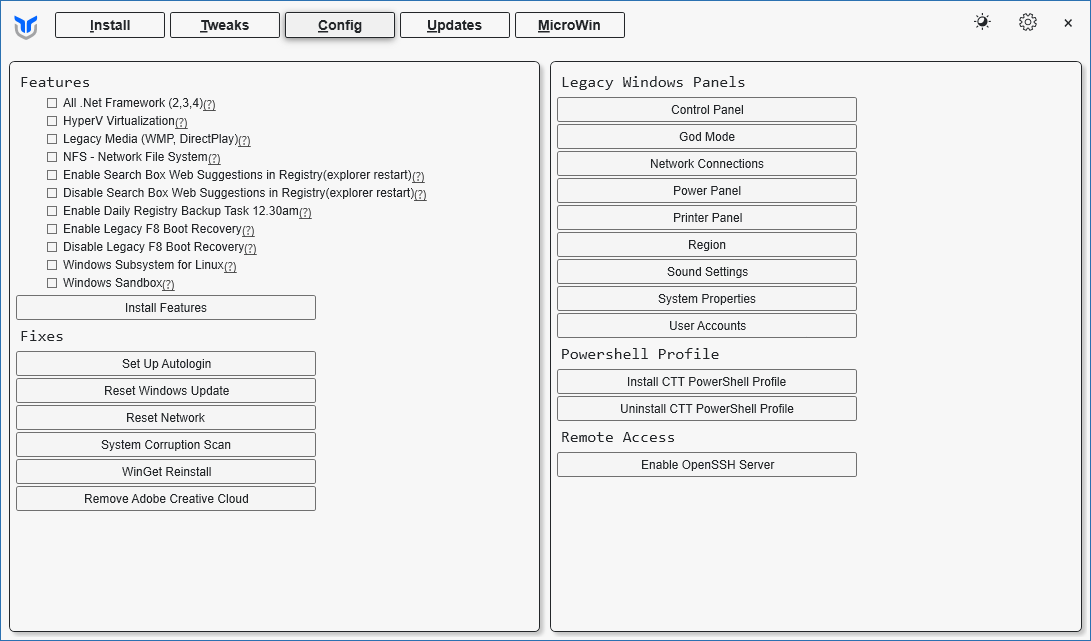The height and width of the screenshot is (641, 1091).
Task: Open the settings gear icon
Action: coord(1028,22)
